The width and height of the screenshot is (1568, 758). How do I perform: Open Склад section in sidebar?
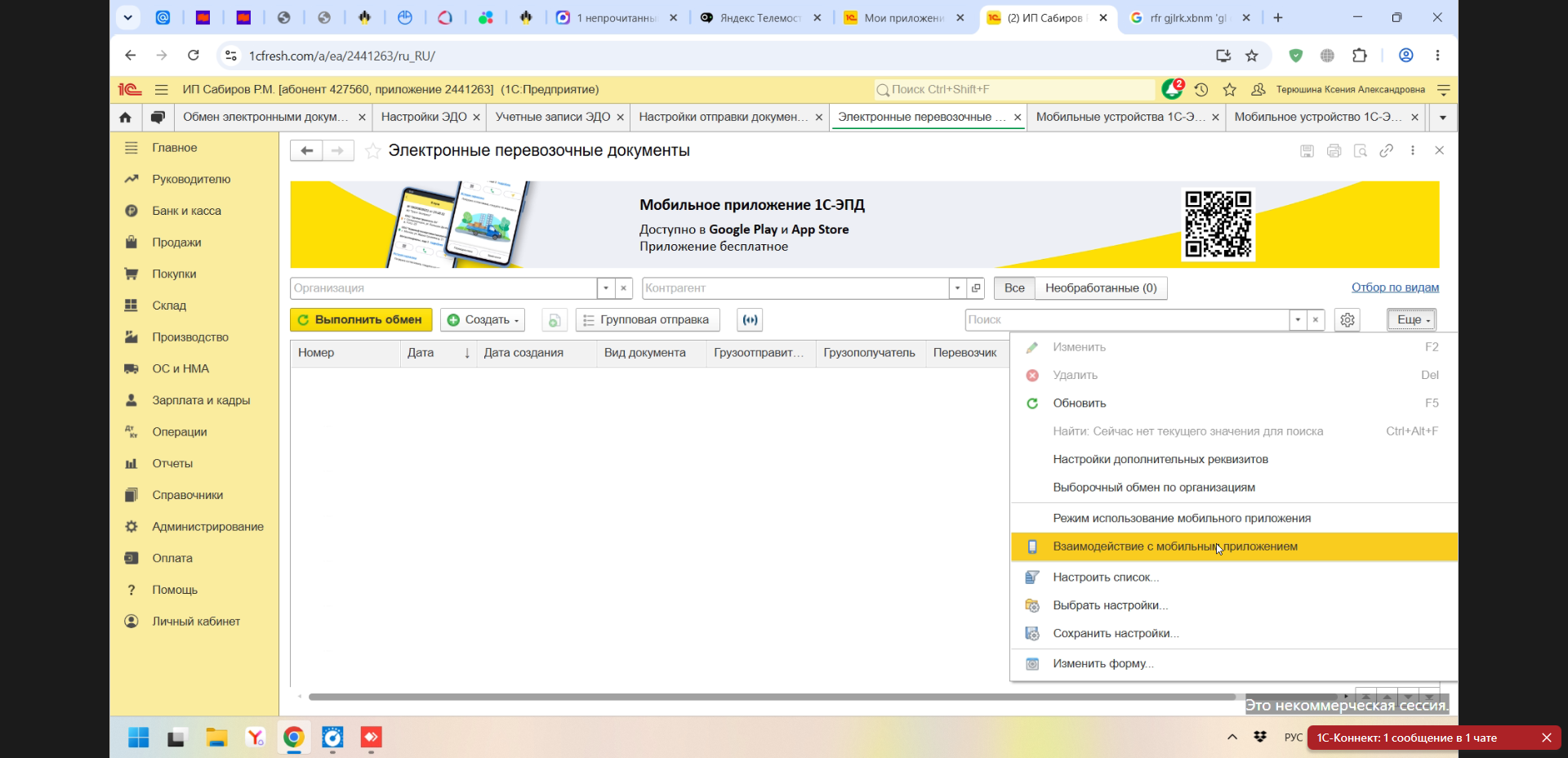(x=169, y=305)
